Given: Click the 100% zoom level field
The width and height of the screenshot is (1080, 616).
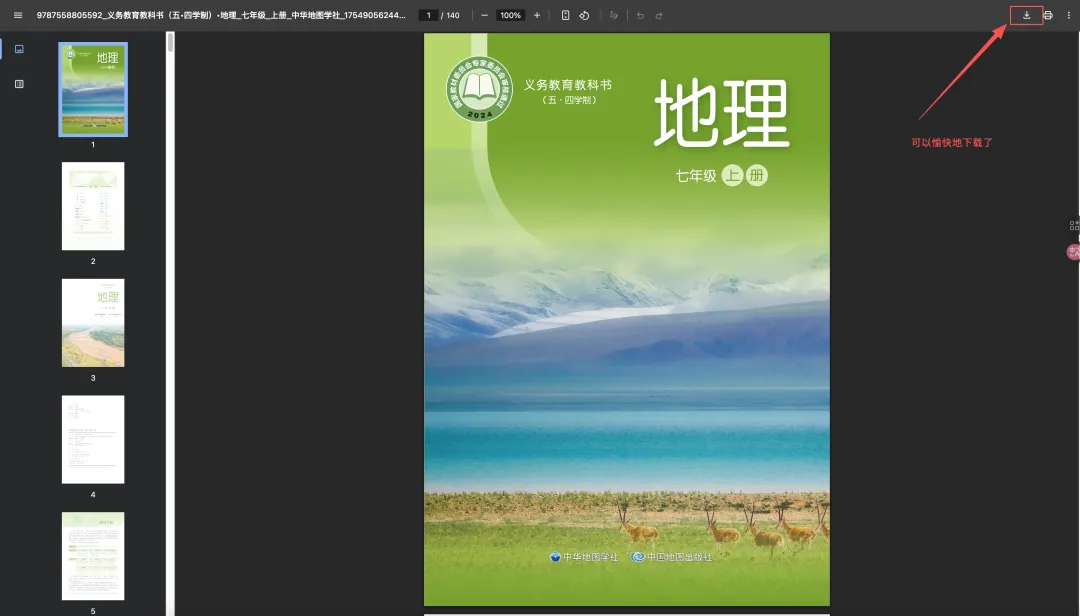Looking at the screenshot, I should click(x=510, y=15).
